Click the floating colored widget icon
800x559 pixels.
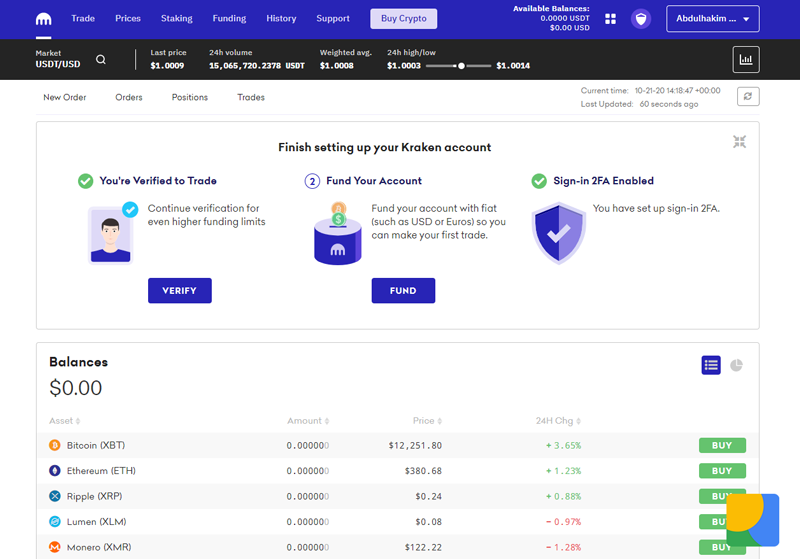[x=753, y=520]
